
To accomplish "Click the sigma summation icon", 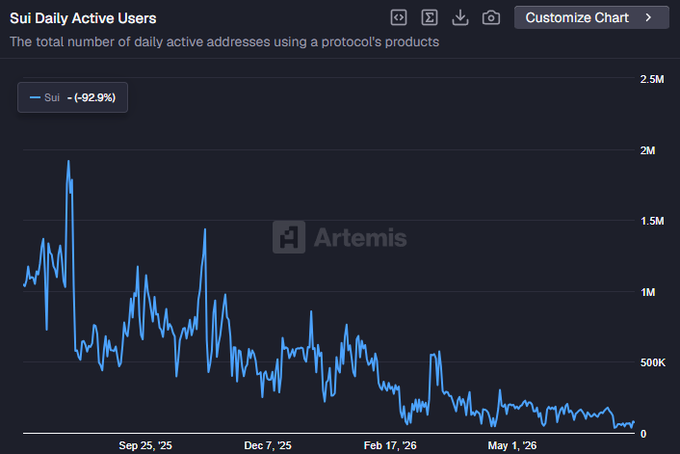I will [429, 18].
